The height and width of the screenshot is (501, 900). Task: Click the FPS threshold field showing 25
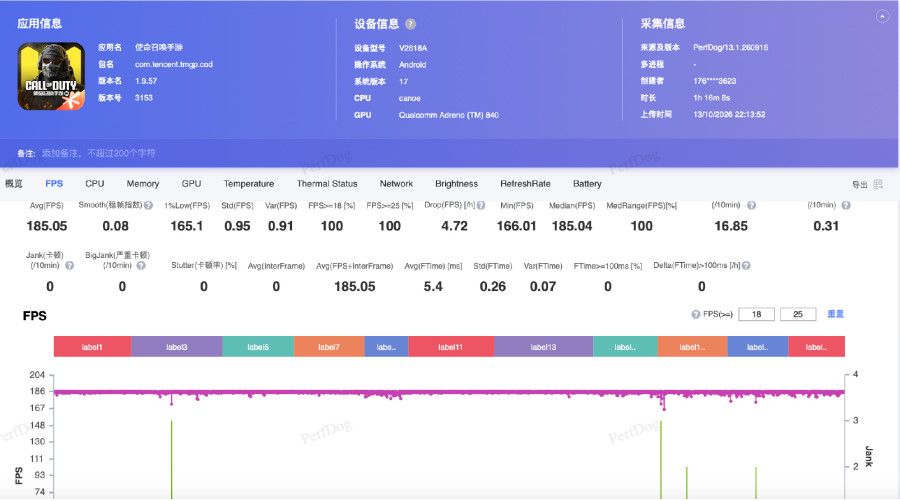pyautogui.click(x=798, y=314)
